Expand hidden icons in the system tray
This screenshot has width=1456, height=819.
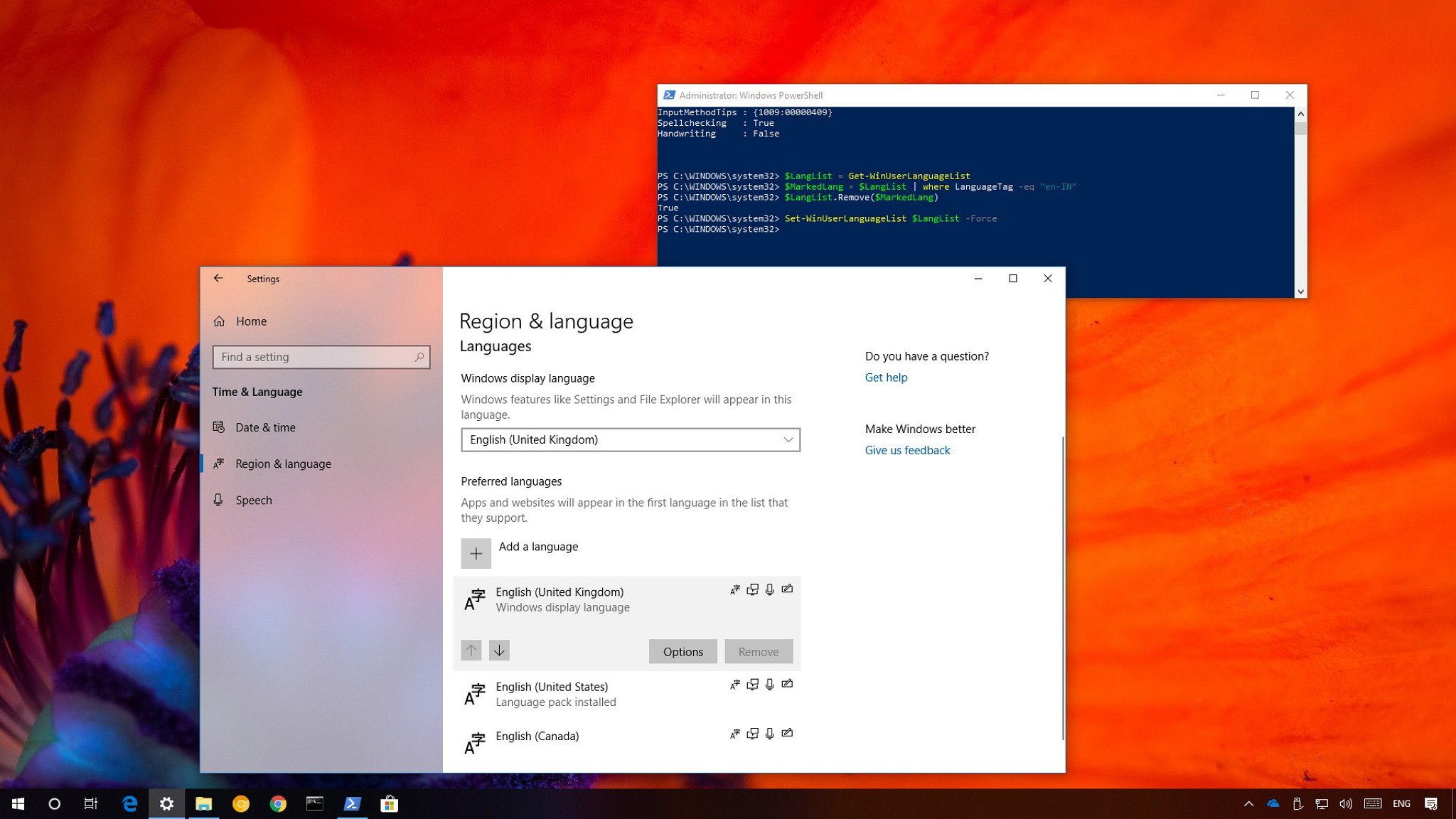click(x=1249, y=803)
